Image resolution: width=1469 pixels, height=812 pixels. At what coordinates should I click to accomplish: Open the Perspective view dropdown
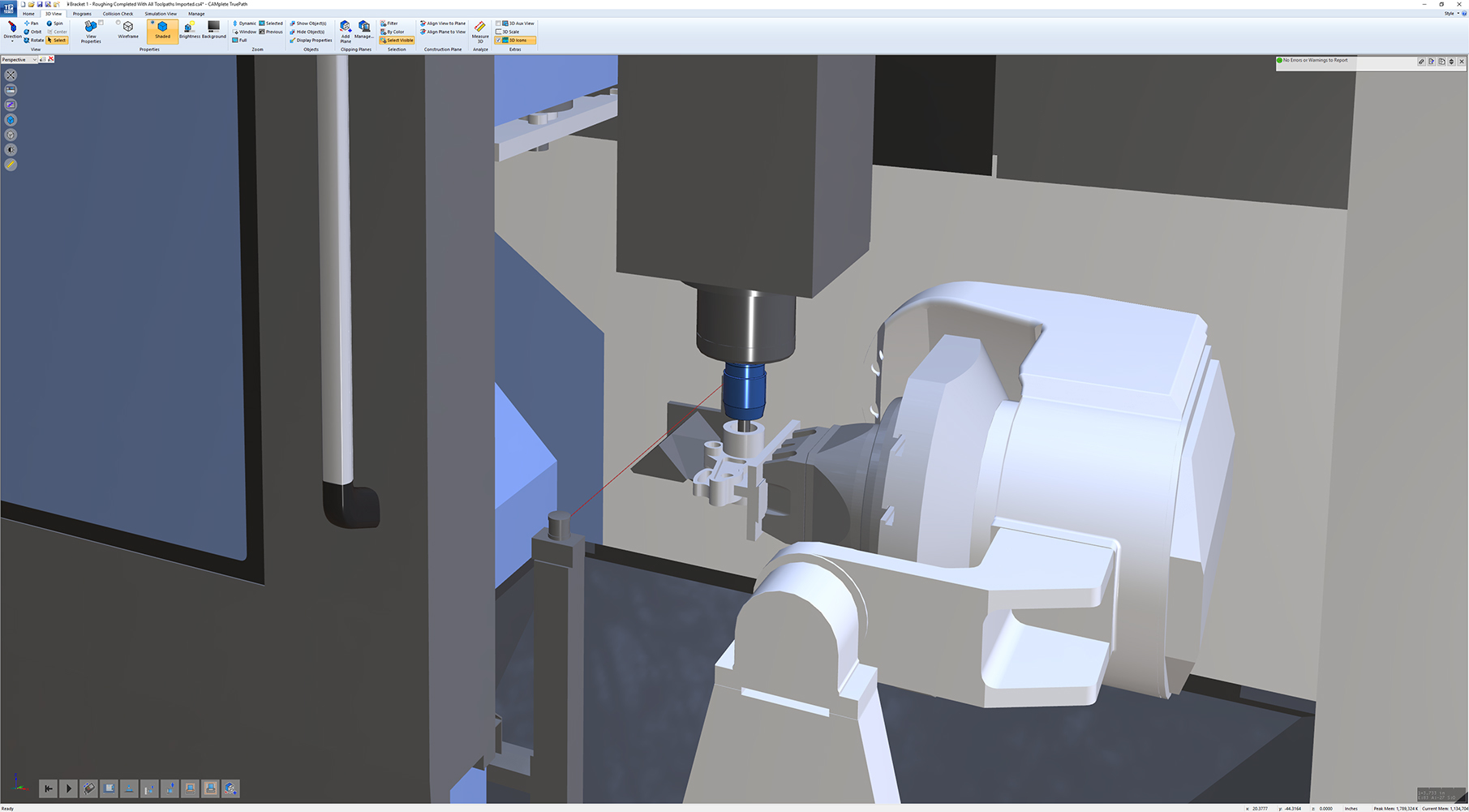19,59
